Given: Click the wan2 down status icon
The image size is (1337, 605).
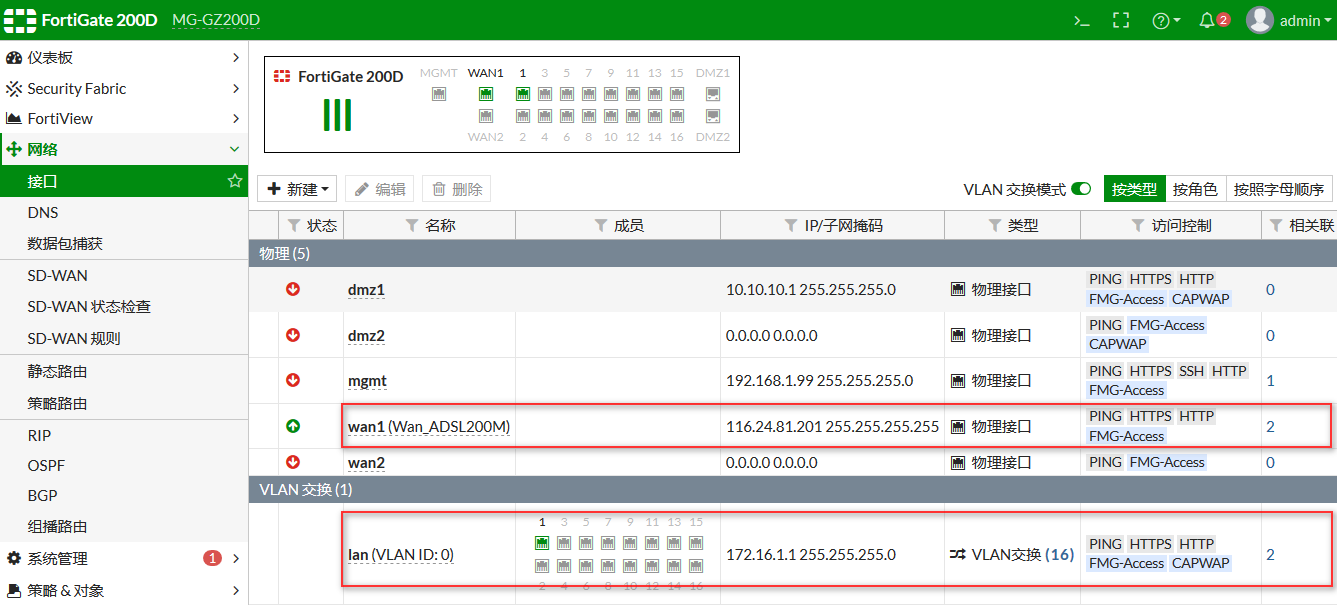Looking at the screenshot, I should tap(293, 462).
